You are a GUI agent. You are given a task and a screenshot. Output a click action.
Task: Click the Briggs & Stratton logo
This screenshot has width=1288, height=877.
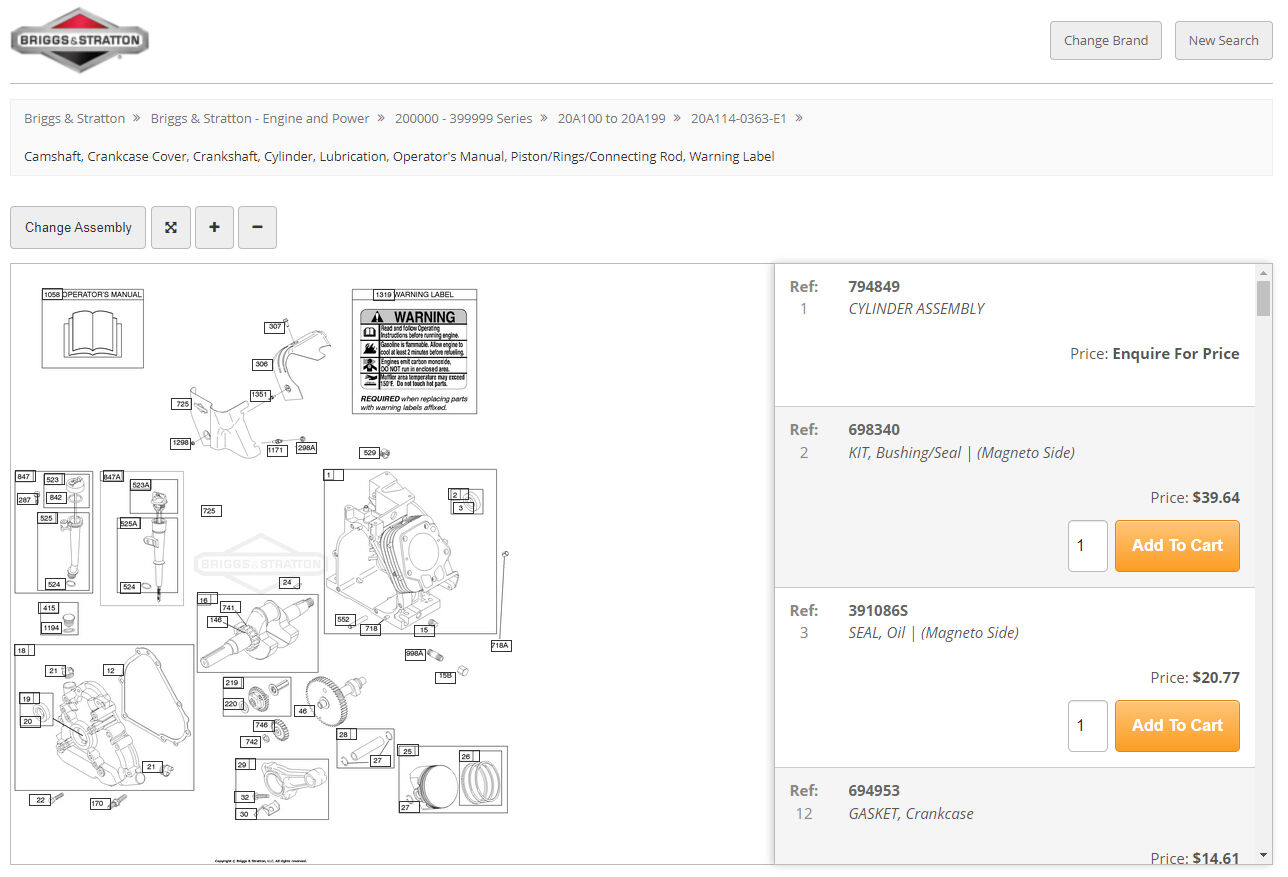(80, 40)
